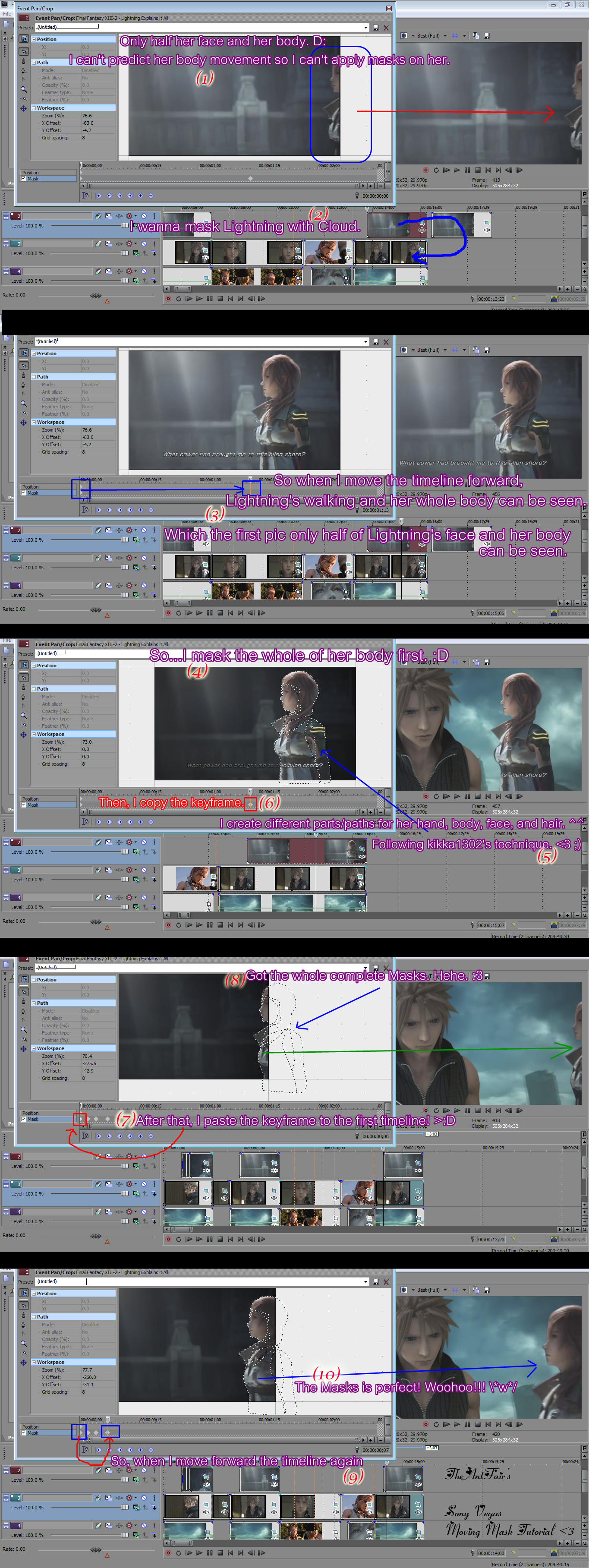Viewport: 589px width, 1568px height.
Task: Make track 3 a compositing child, topmost screenshot
Action: tap(154, 253)
